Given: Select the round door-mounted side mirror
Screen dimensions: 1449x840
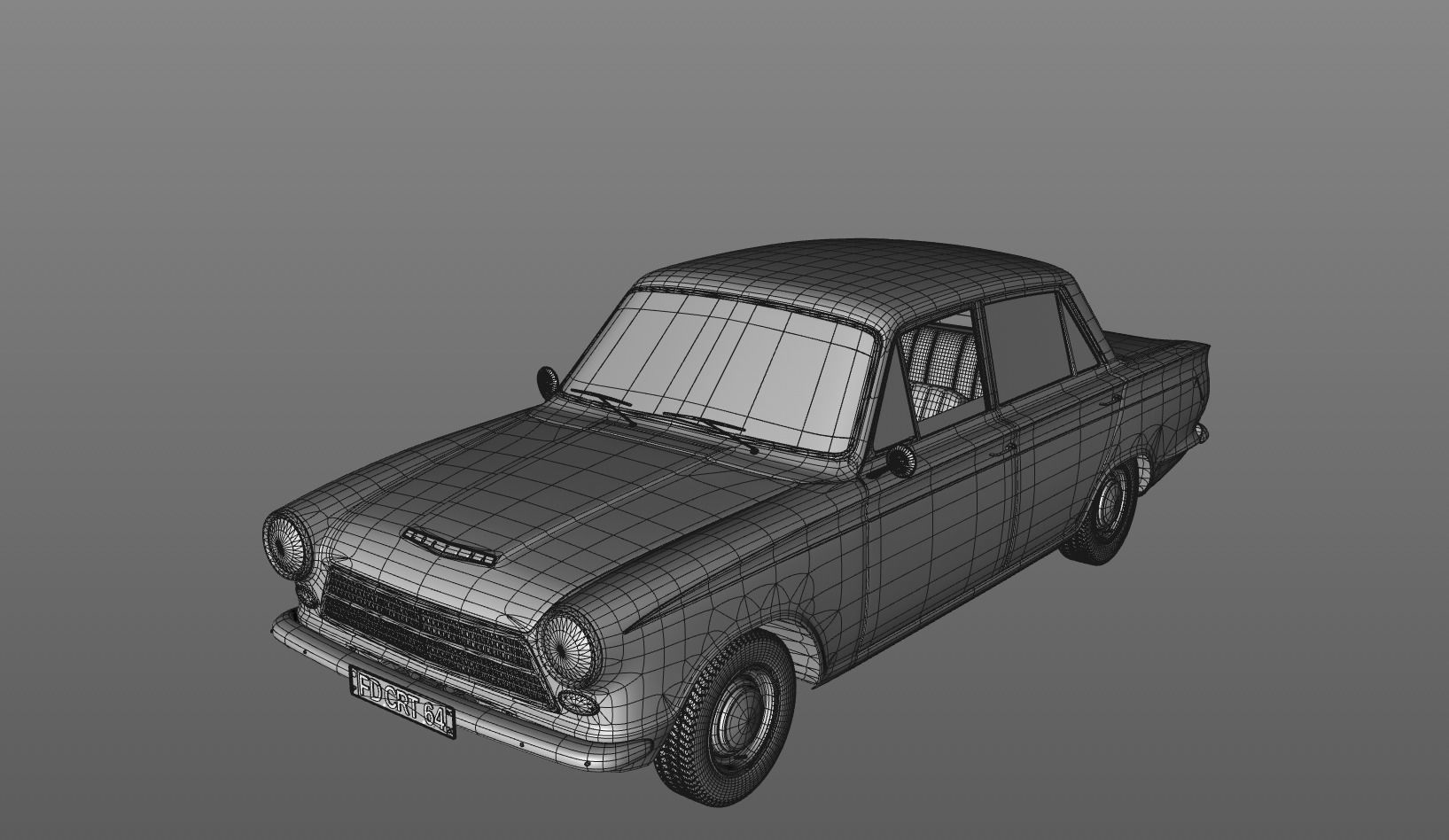Looking at the screenshot, I should tap(900, 462).
